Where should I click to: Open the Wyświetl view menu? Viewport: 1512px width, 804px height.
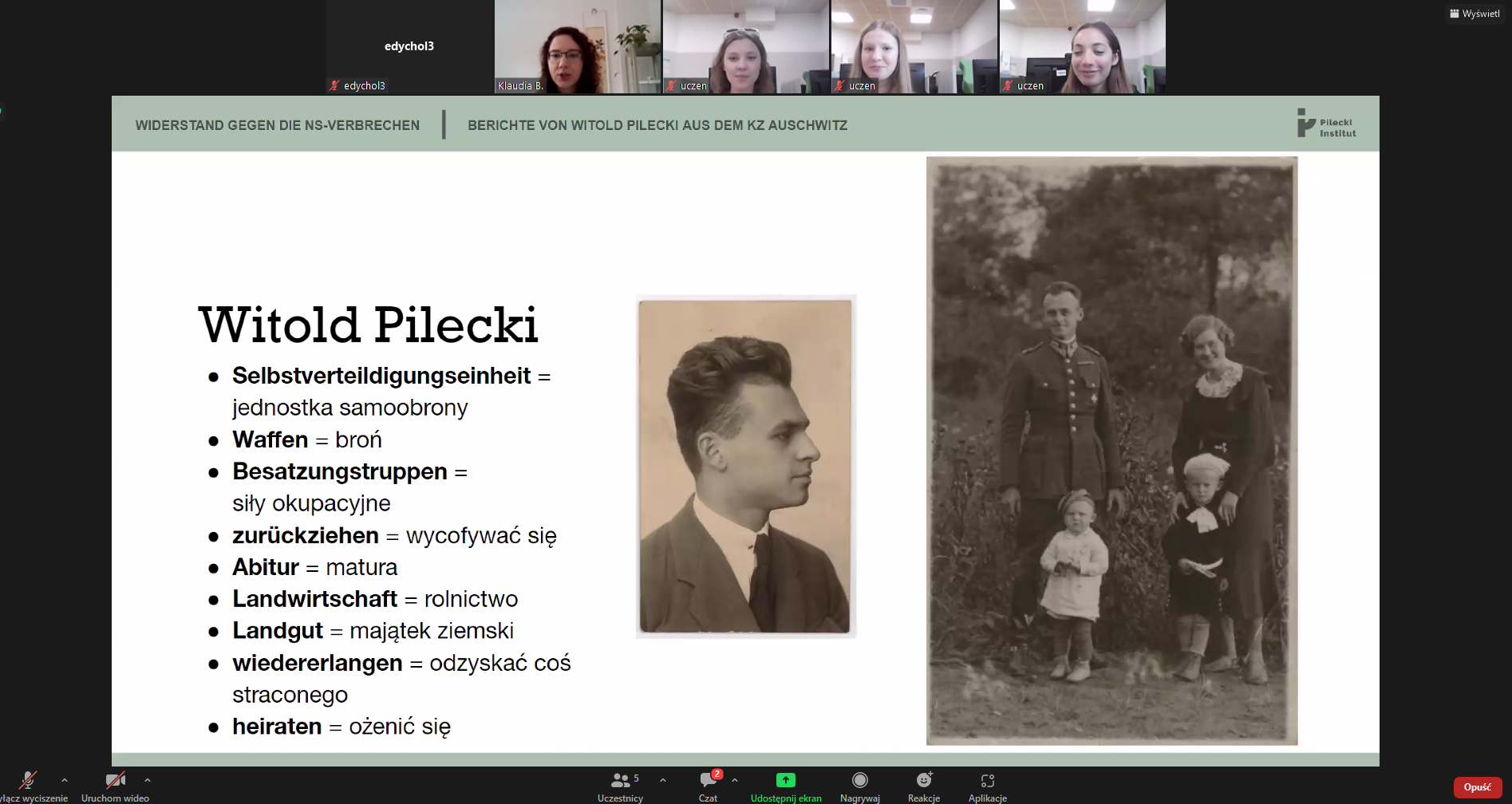(1474, 14)
